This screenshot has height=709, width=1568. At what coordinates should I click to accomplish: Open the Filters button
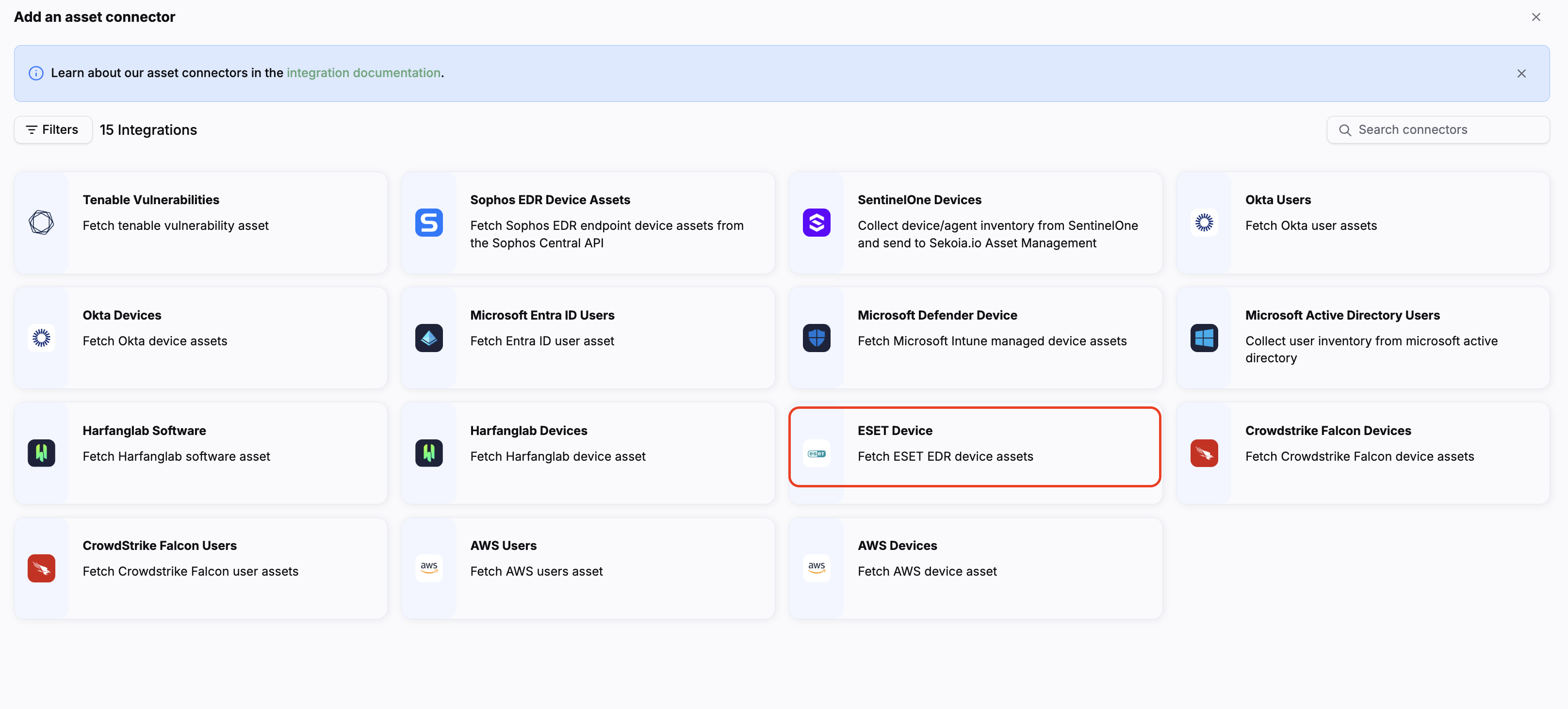pyautogui.click(x=53, y=129)
